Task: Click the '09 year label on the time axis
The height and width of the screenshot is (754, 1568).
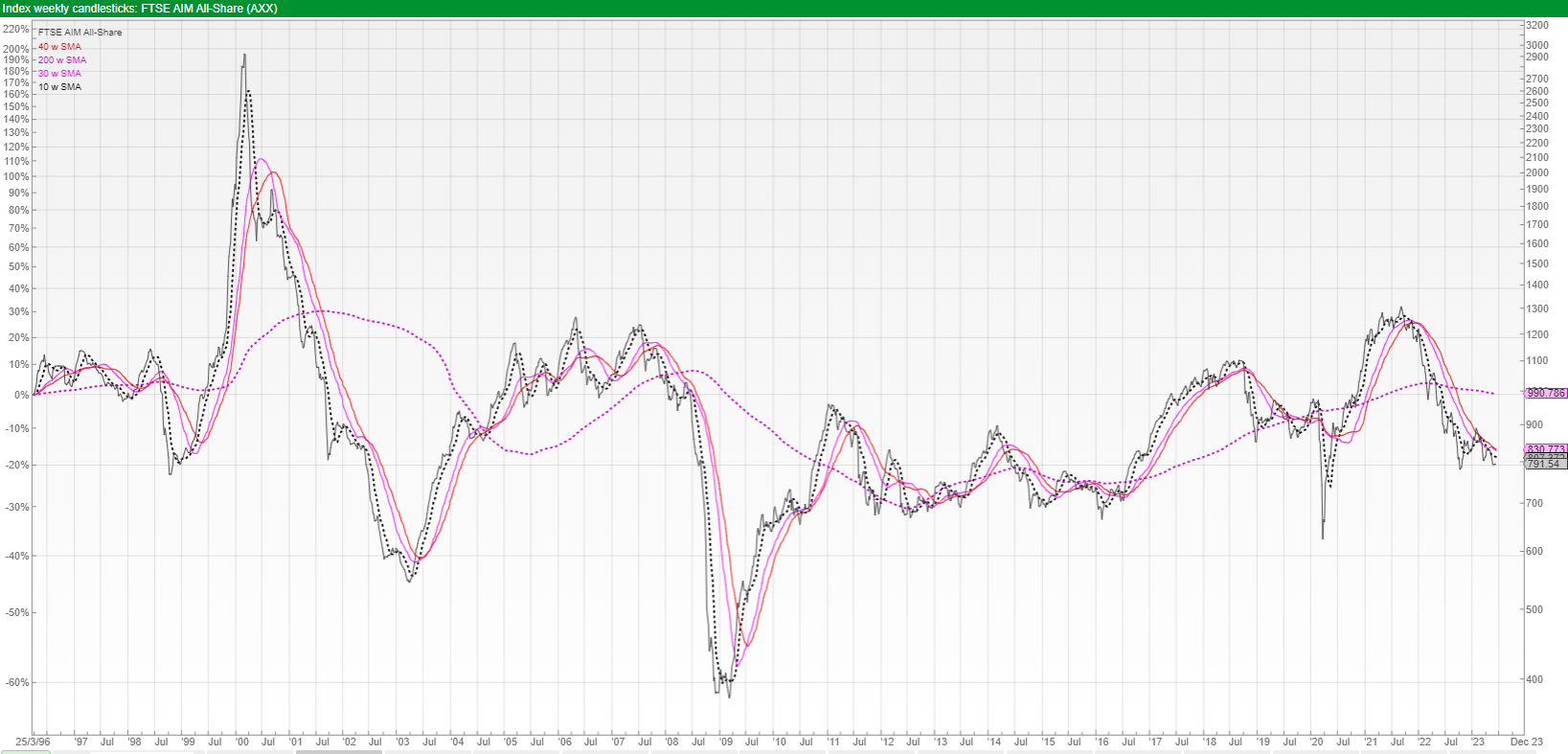Action: tap(726, 742)
